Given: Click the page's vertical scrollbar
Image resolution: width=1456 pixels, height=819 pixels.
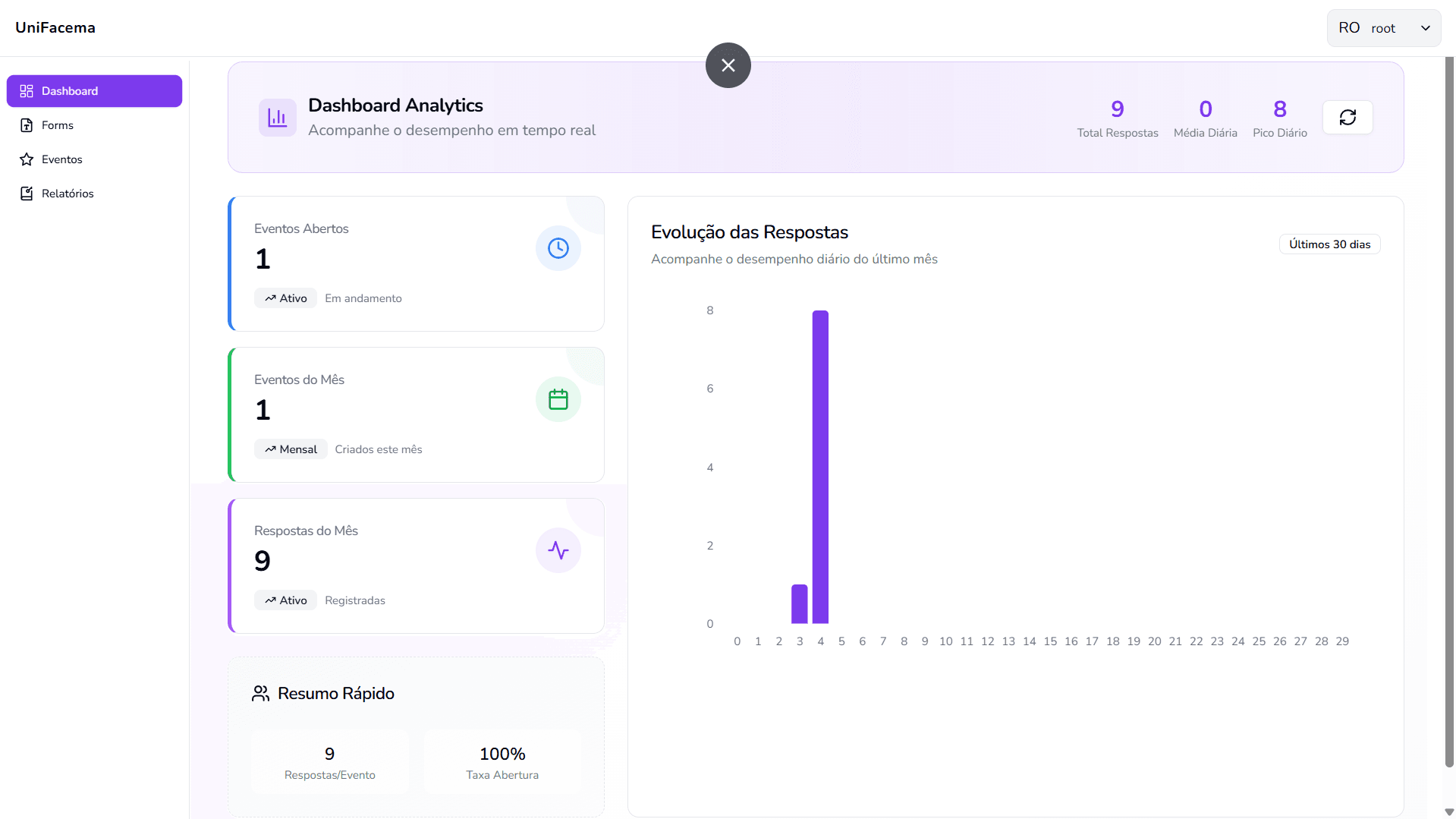Looking at the screenshot, I should pos(1448,410).
